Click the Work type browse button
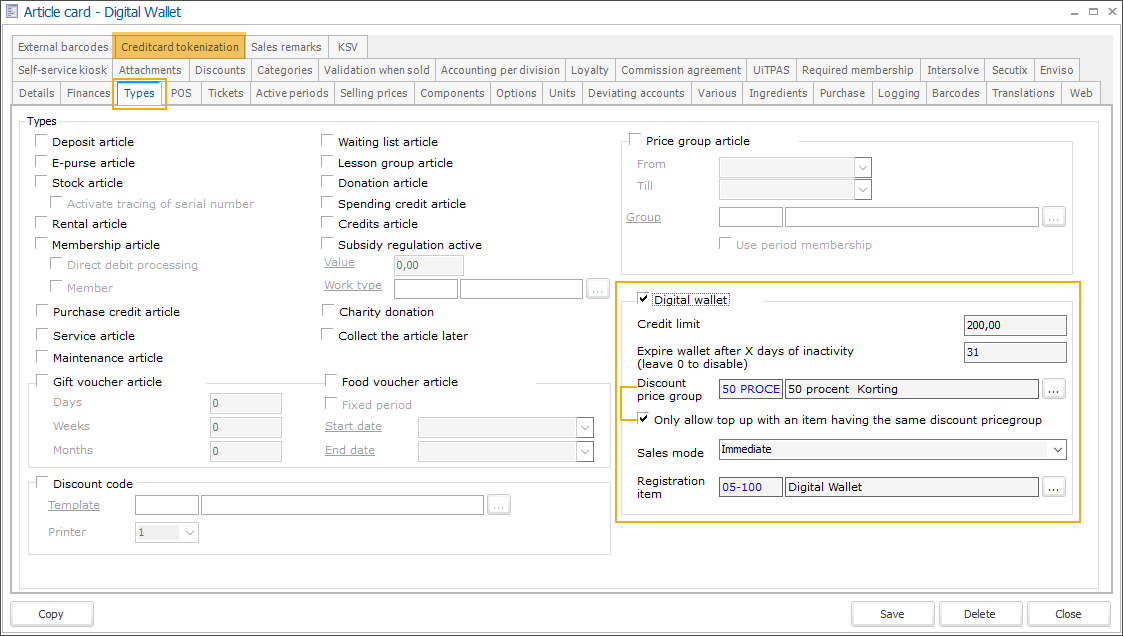The image size is (1123, 636). [x=598, y=289]
